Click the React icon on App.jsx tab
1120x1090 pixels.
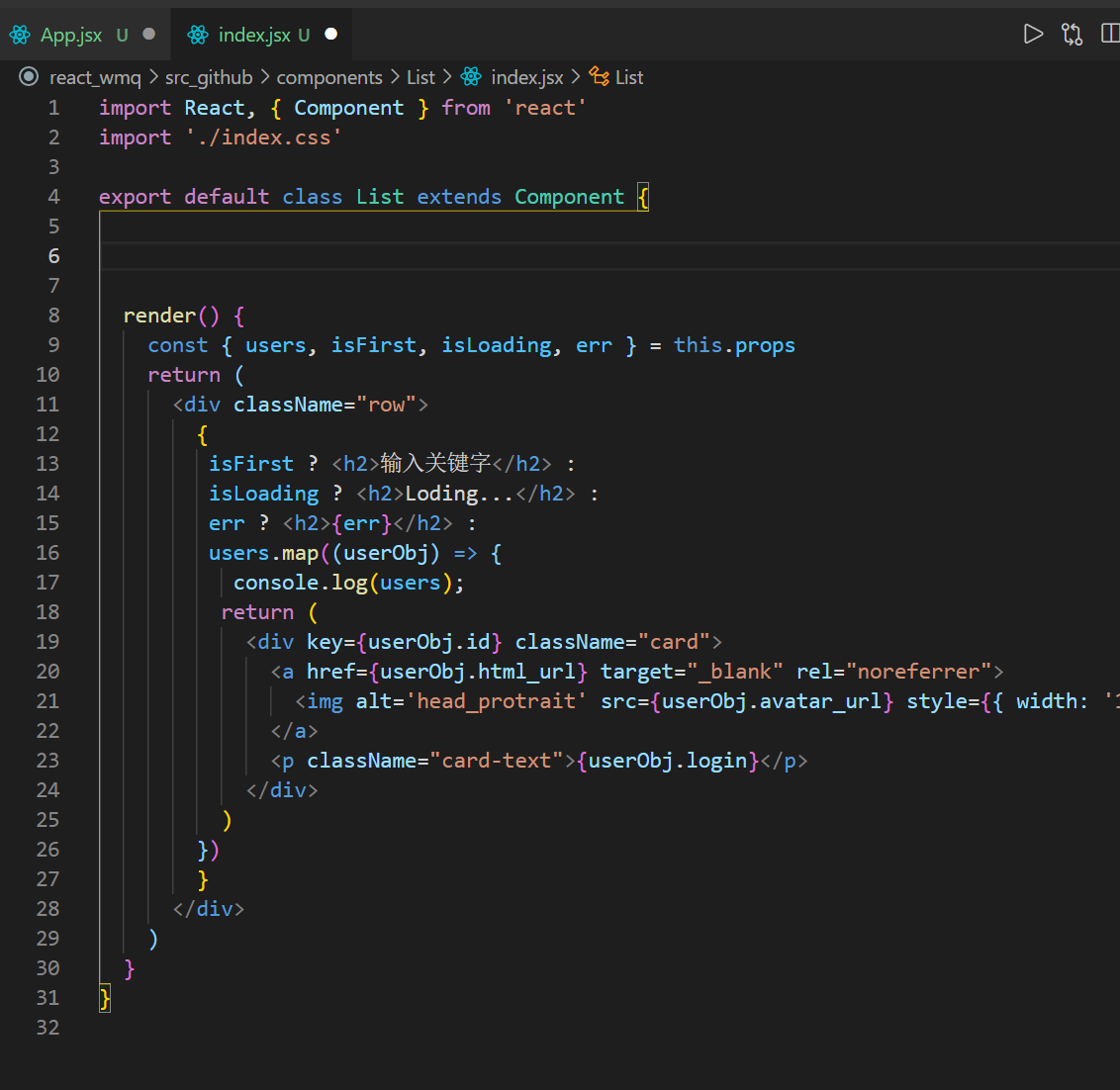20,35
